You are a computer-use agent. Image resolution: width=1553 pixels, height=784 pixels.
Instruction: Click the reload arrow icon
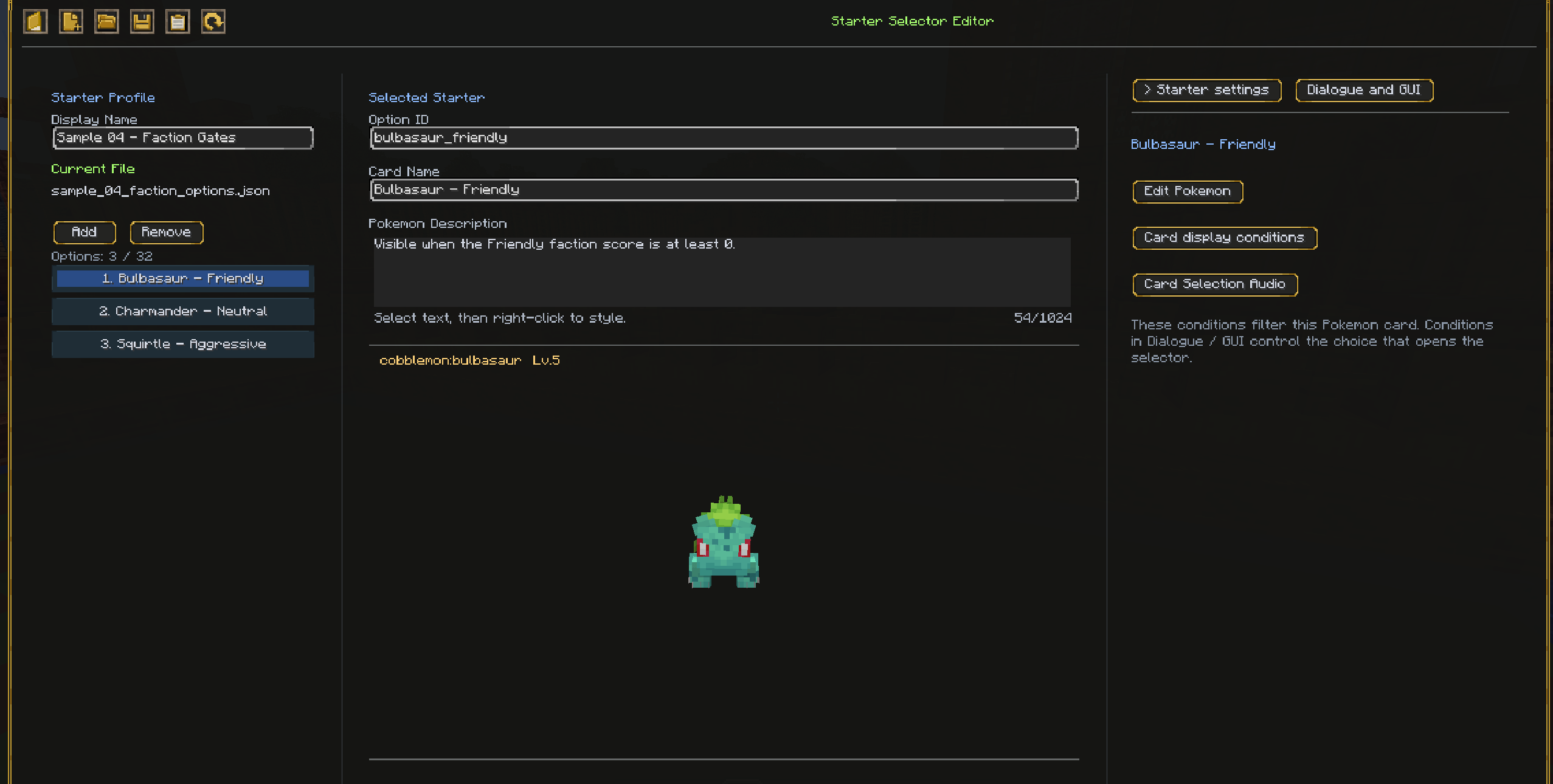(x=213, y=22)
